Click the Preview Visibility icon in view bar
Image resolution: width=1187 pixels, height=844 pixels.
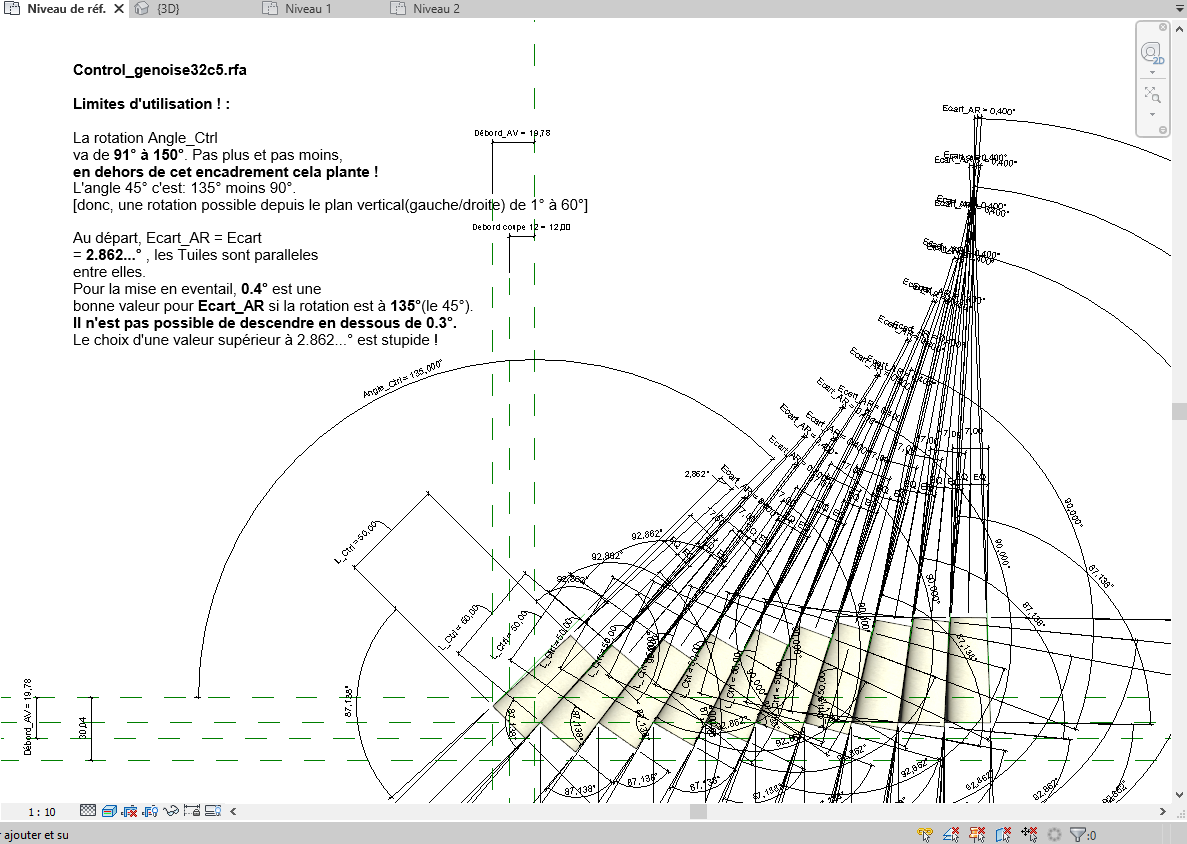point(214,811)
